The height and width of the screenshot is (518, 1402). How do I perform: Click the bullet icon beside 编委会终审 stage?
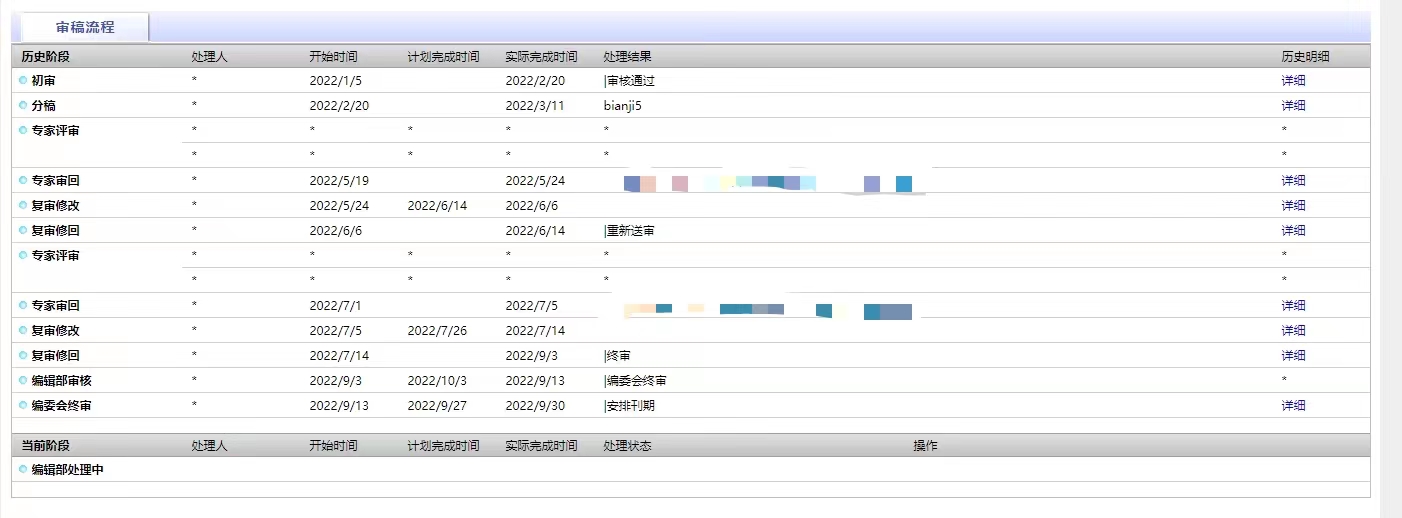pos(23,405)
